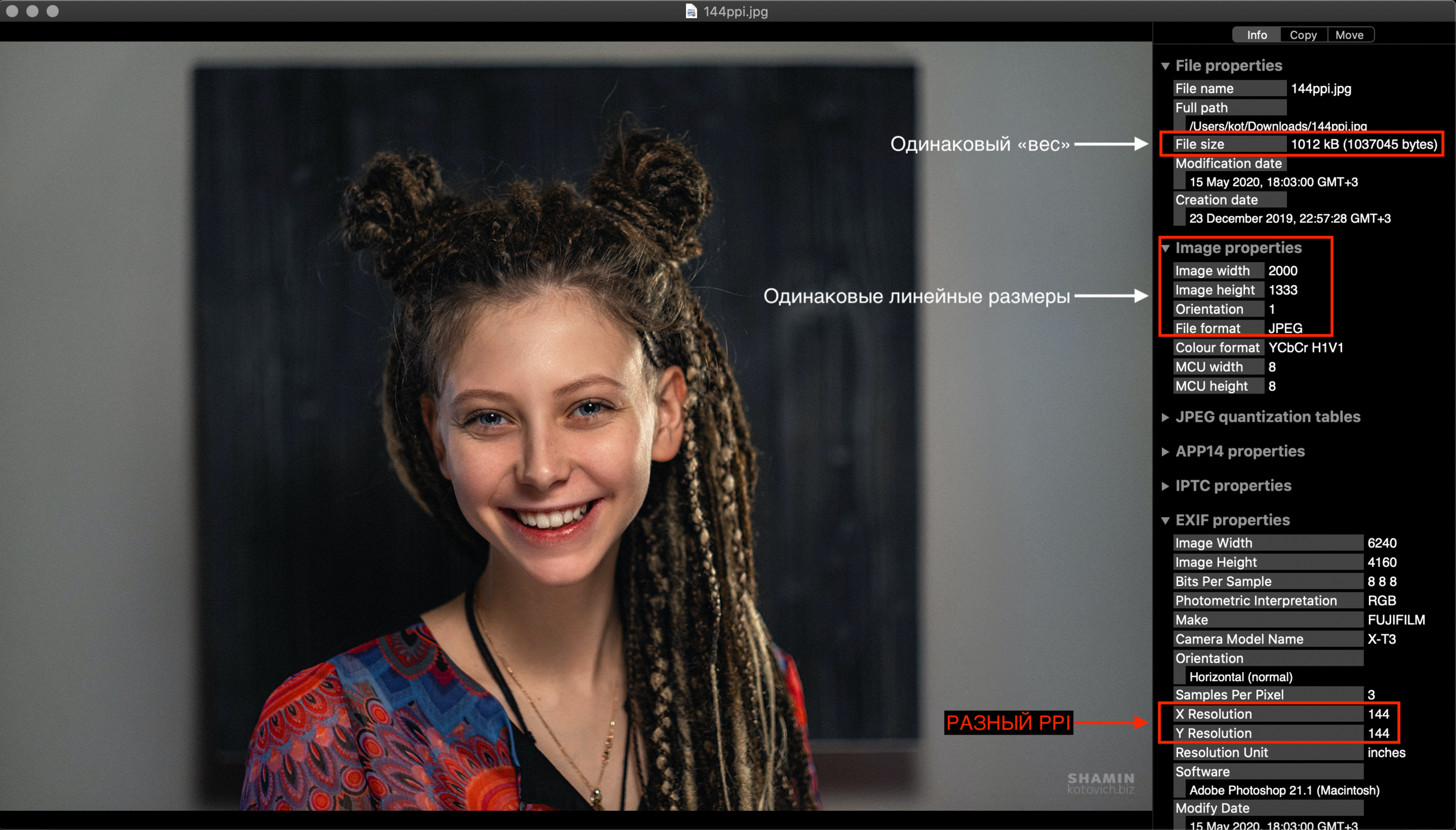Click the file icon in title bar
Image resolution: width=1456 pixels, height=830 pixels.
[690, 11]
